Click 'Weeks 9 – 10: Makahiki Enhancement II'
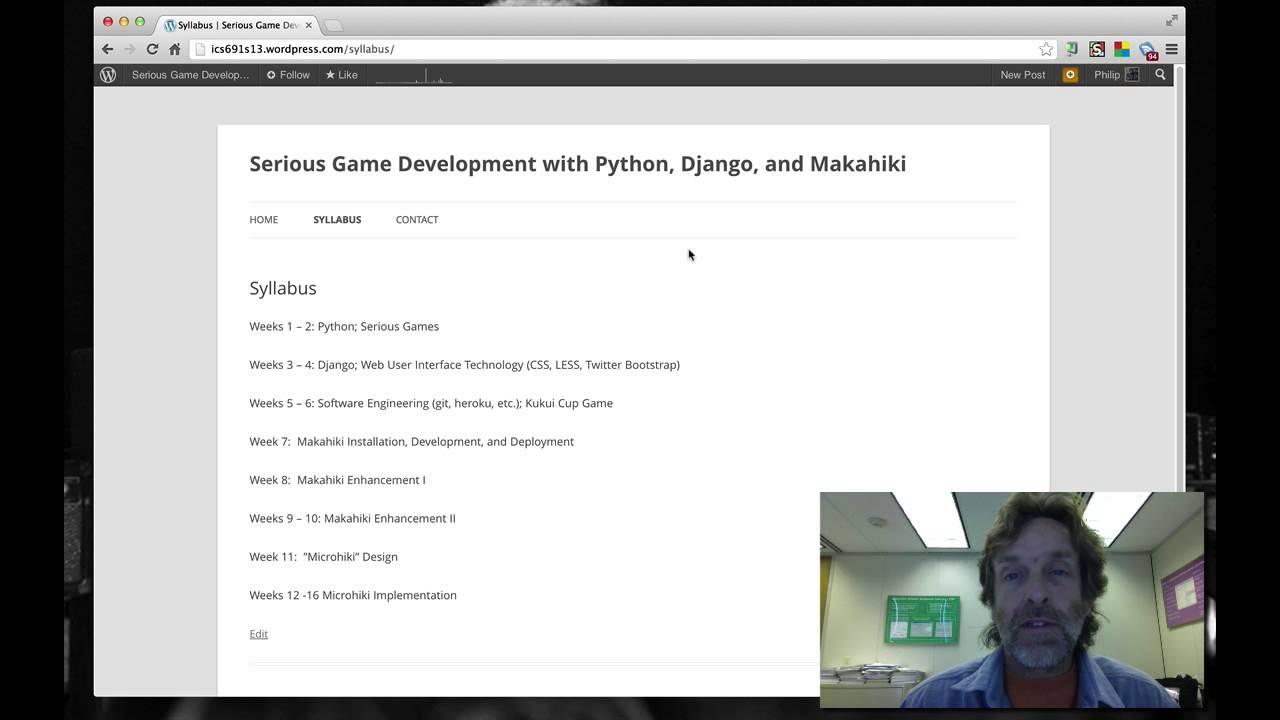This screenshot has width=1280, height=720. [352, 518]
